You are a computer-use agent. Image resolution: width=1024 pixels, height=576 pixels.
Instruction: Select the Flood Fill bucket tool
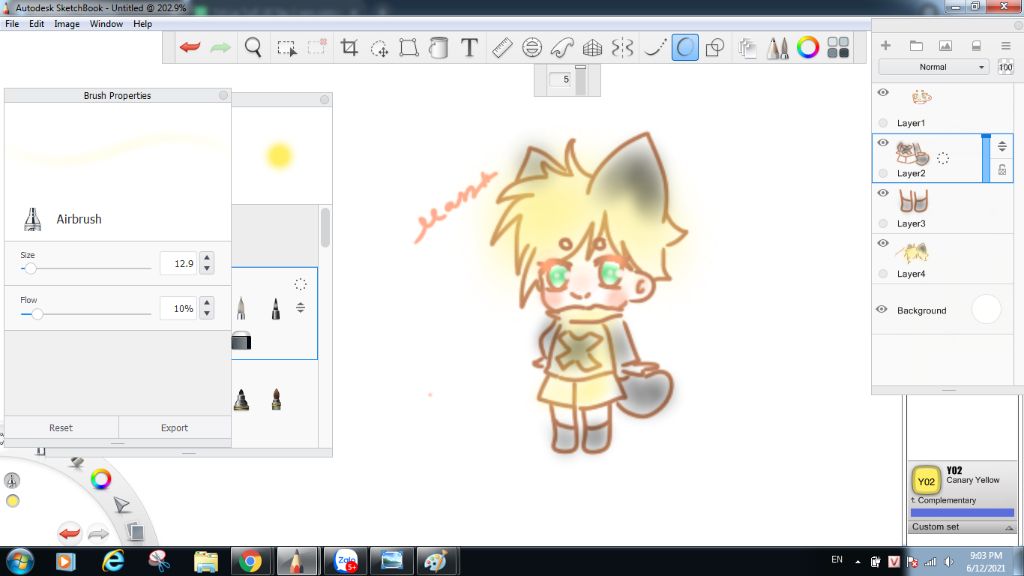[x=439, y=47]
